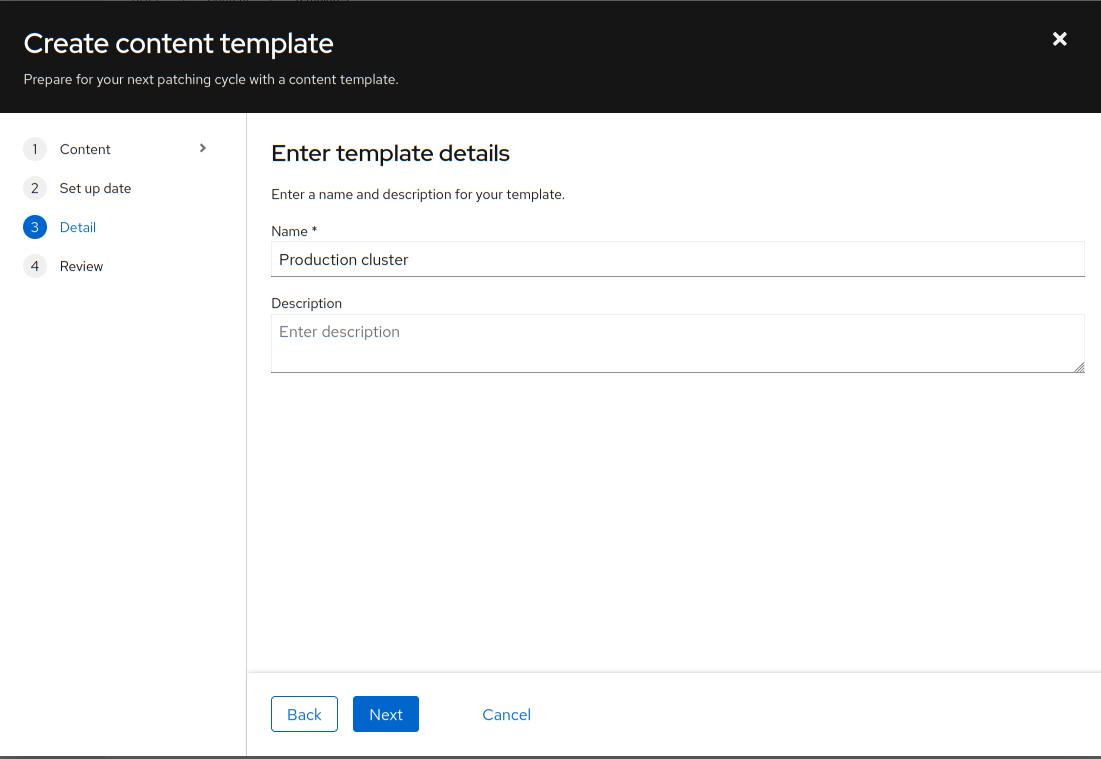
Task: Click the step 4 number badge
Action: pos(35,266)
